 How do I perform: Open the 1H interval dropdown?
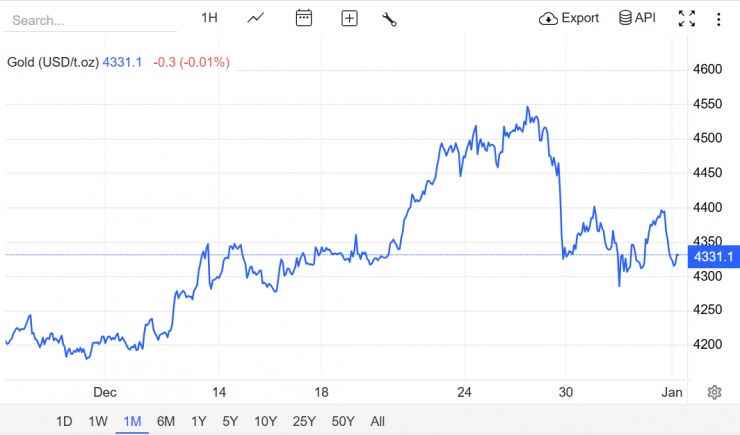click(x=209, y=18)
